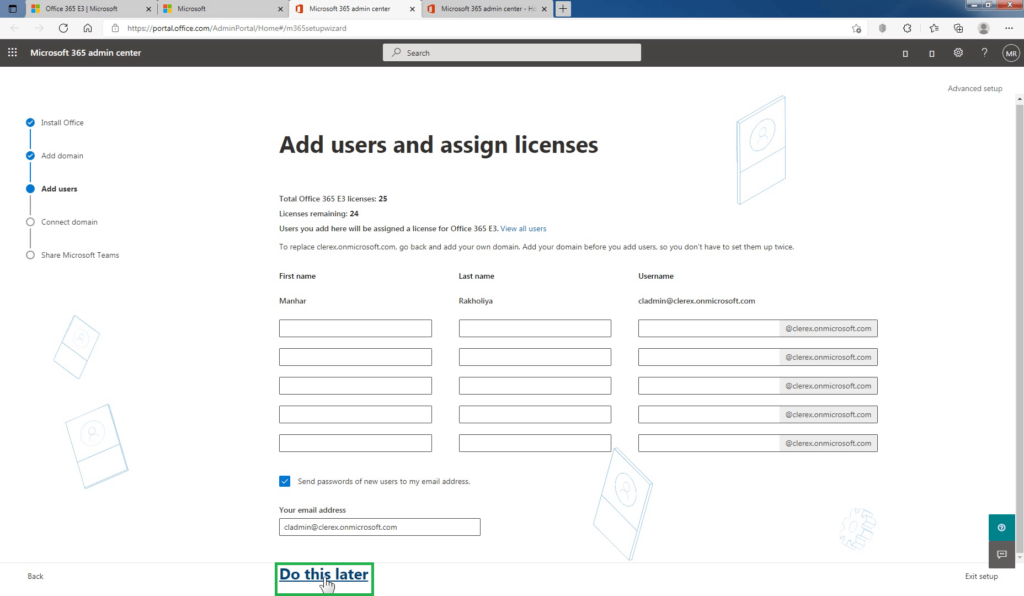The height and width of the screenshot is (596, 1024).
Task: Open the app launcher waffle icon
Action: 12,52
